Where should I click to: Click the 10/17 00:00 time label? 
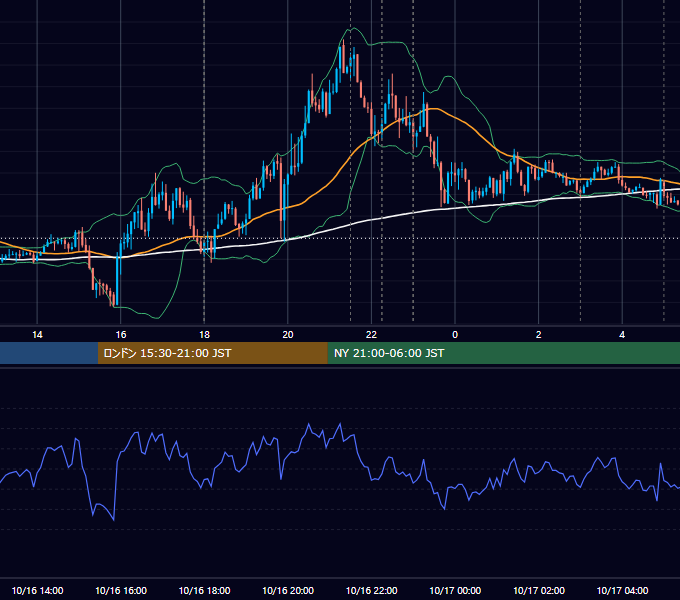pyautogui.click(x=455, y=590)
